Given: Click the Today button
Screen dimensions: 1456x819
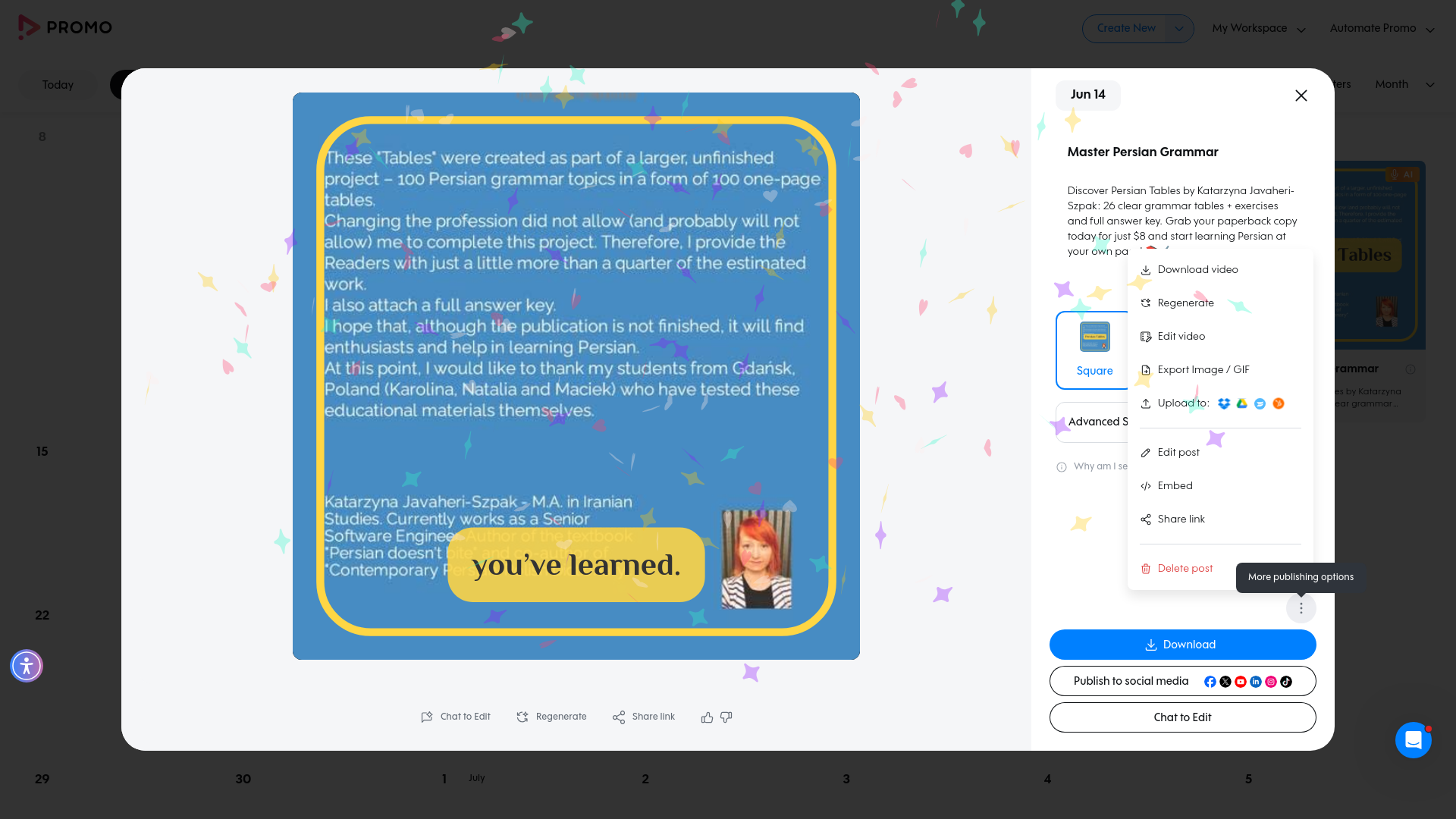Looking at the screenshot, I should tap(58, 85).
